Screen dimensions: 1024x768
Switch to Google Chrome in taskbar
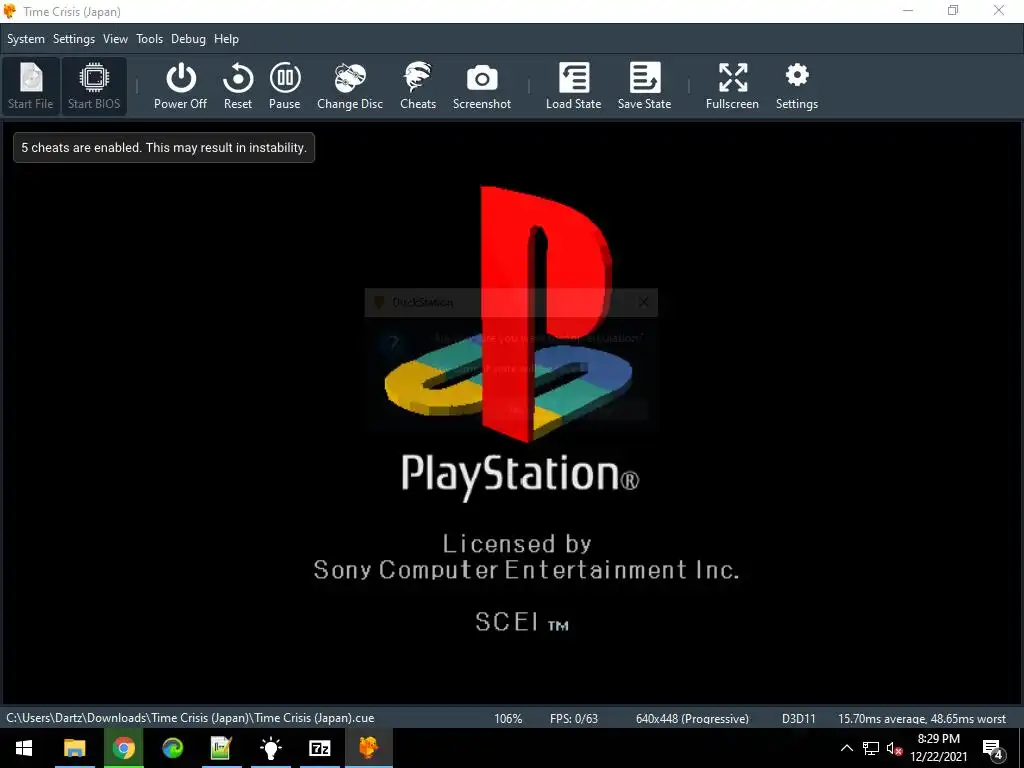[123, 748]
